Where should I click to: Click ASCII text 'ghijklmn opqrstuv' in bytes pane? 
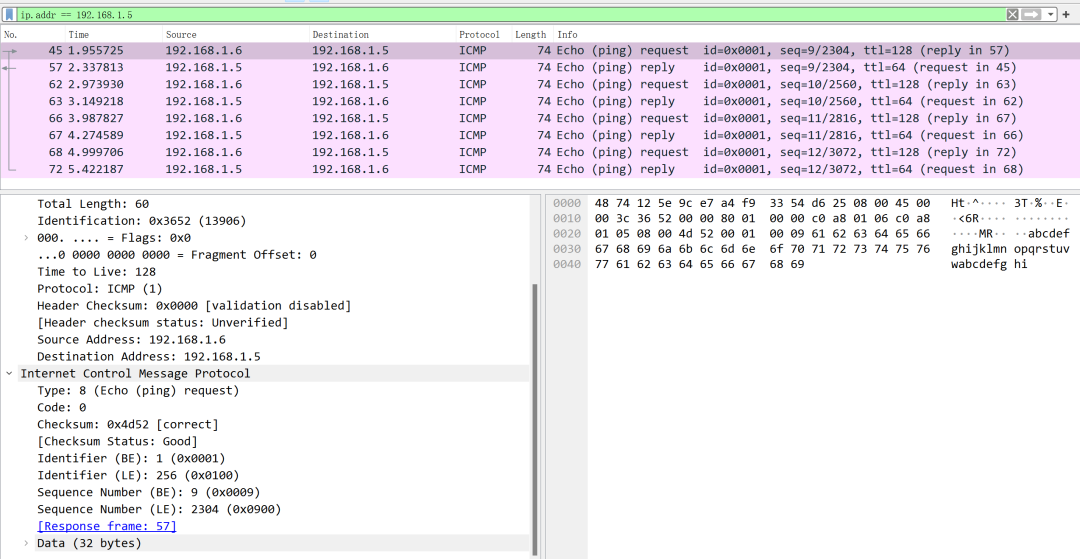1010,249
